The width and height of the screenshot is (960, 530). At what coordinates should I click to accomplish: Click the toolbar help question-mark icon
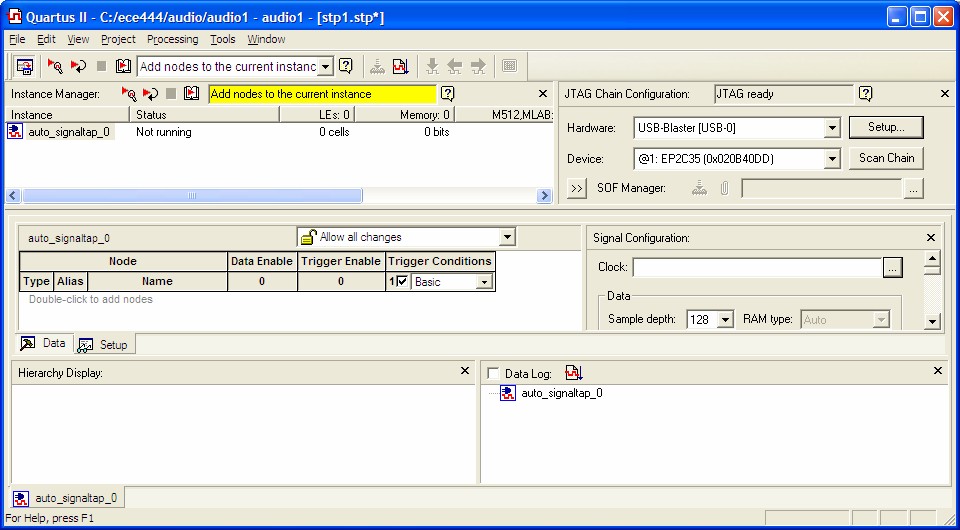[x=345, y=66]
